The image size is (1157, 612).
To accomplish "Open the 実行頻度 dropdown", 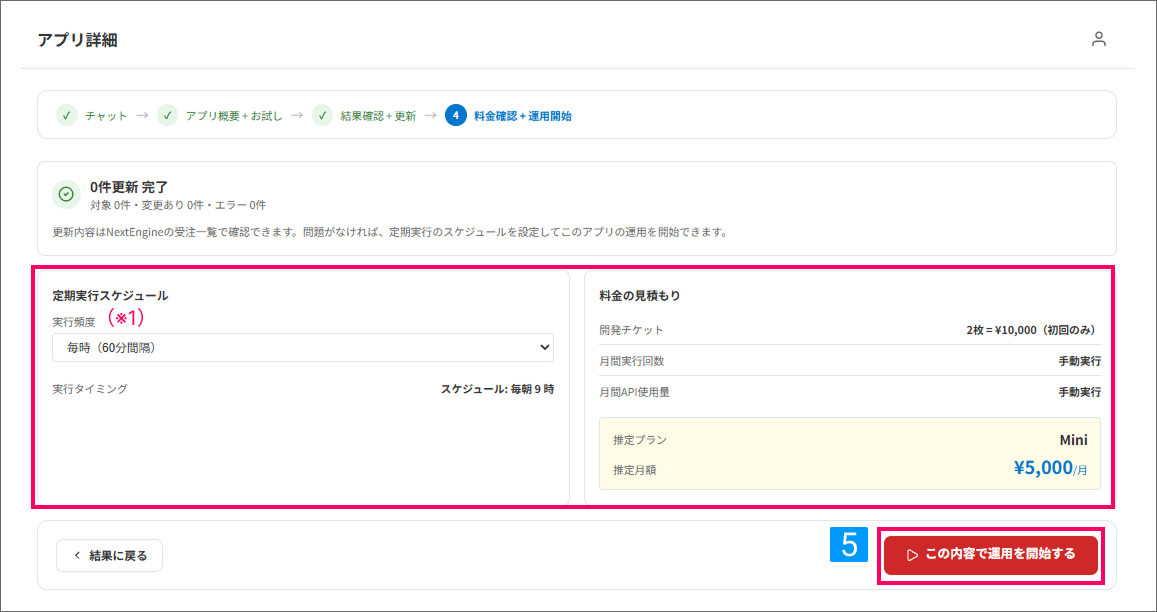I will [x=303, y=347].
